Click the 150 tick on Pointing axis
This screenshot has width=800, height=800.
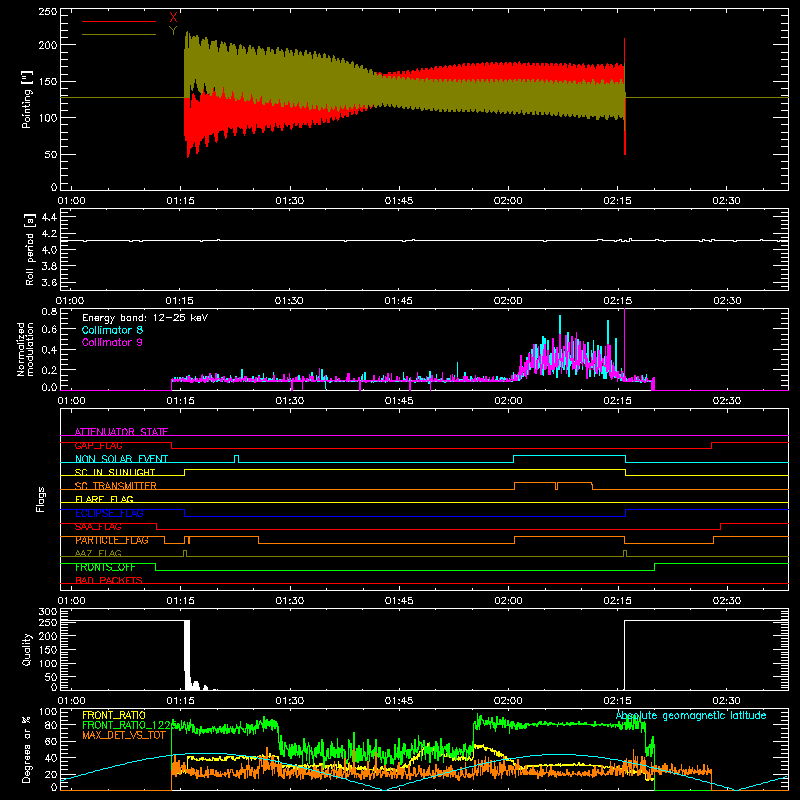coord(48,81)
